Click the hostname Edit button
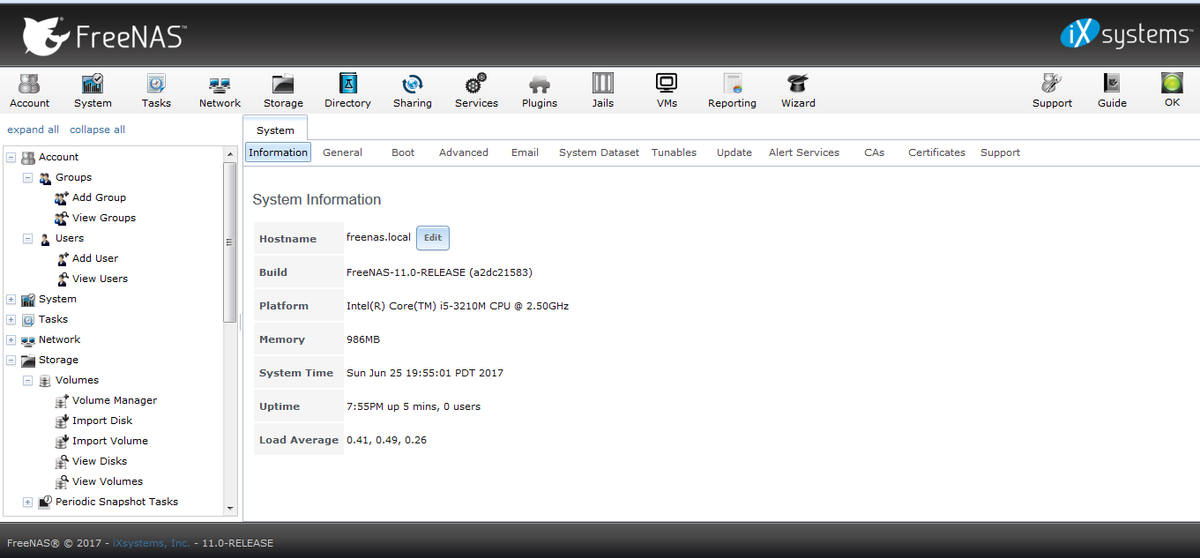1200x558 pixels. point(432,238)
